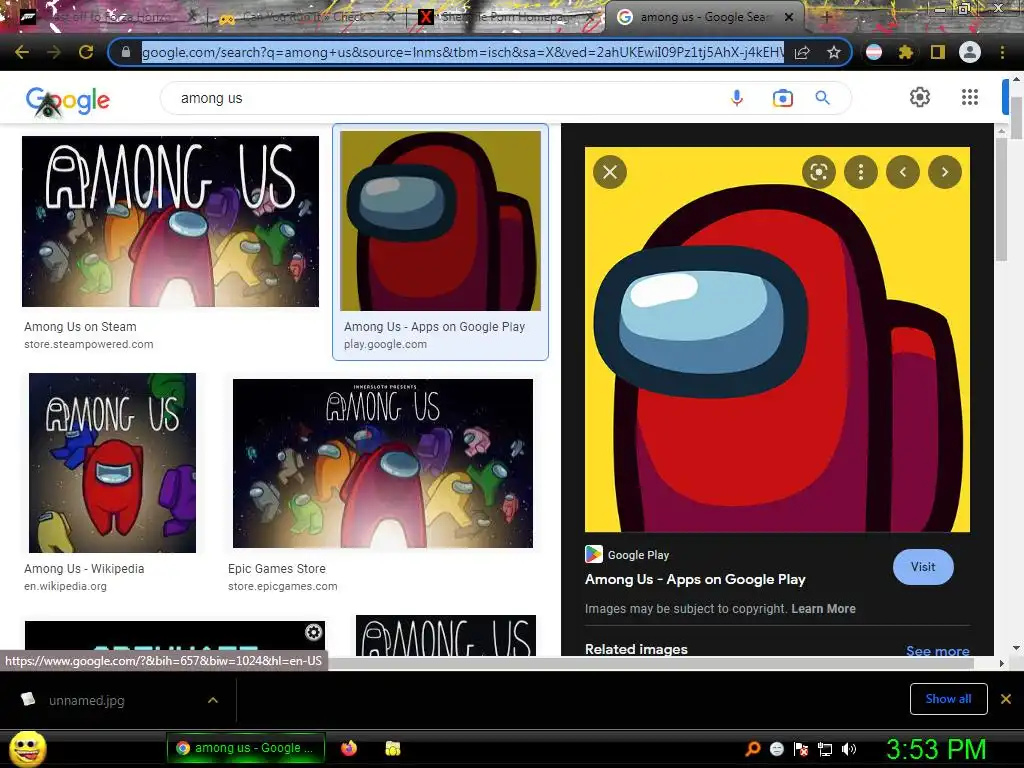Open the network tray icon
This screenshot has height=768, width=1024.
(x=825, y=748)
